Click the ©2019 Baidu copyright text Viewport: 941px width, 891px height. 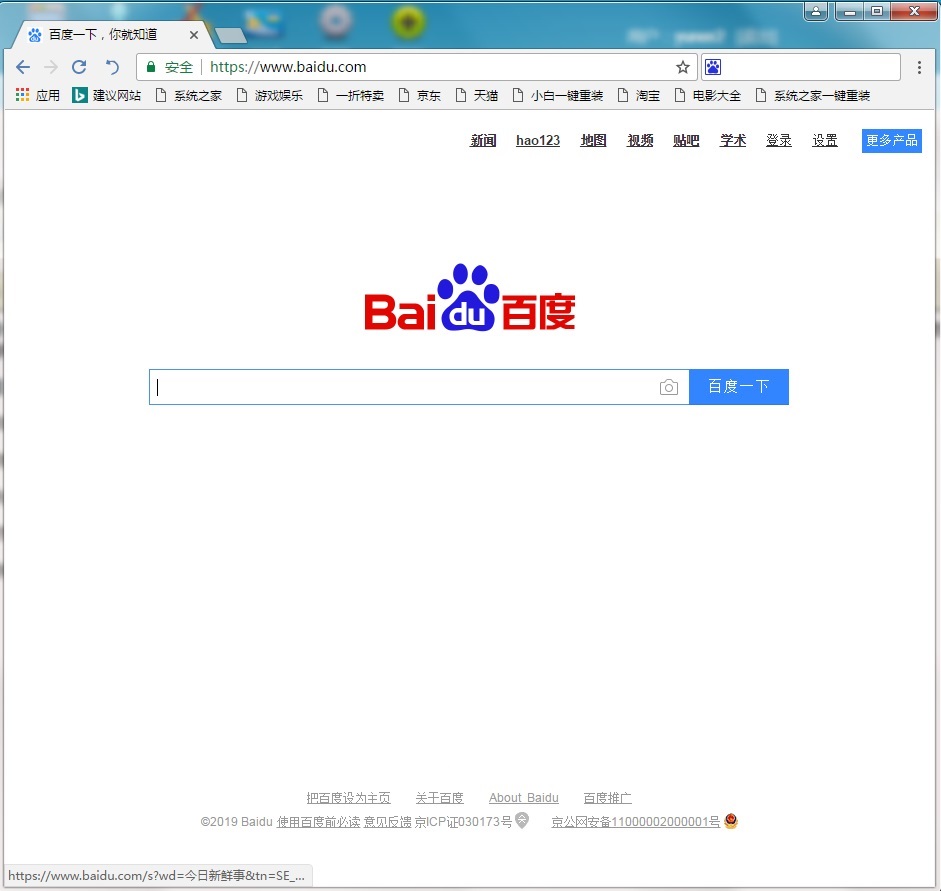236,821
